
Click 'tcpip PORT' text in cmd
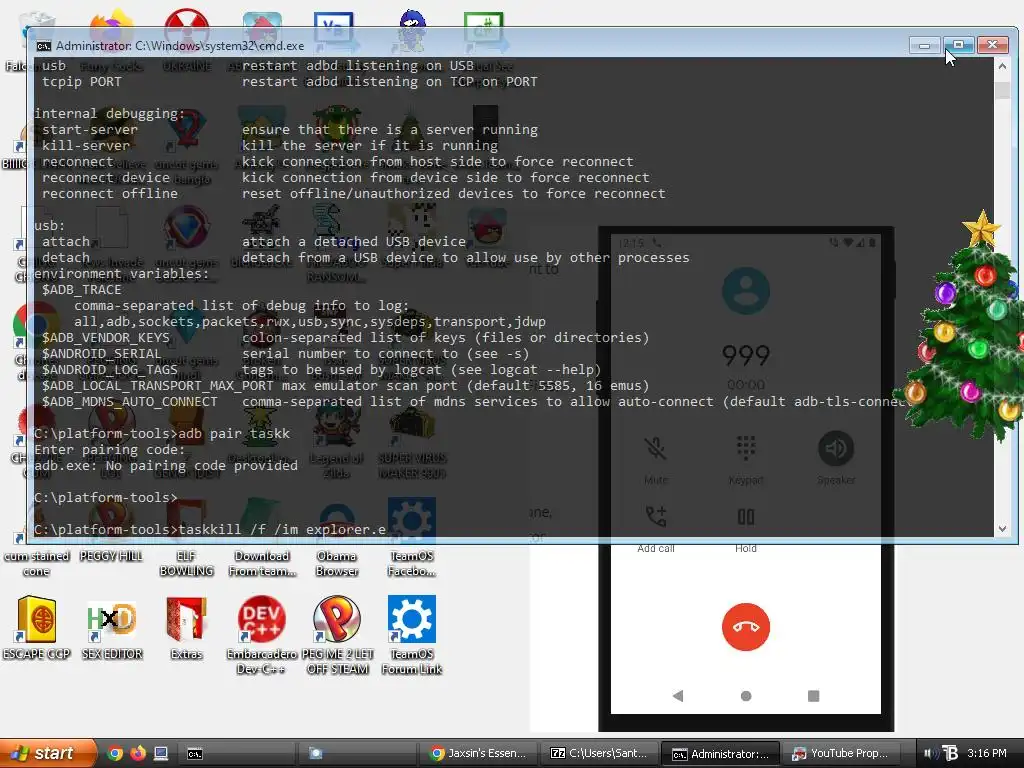pyautogui.click(x=82, y=82)
